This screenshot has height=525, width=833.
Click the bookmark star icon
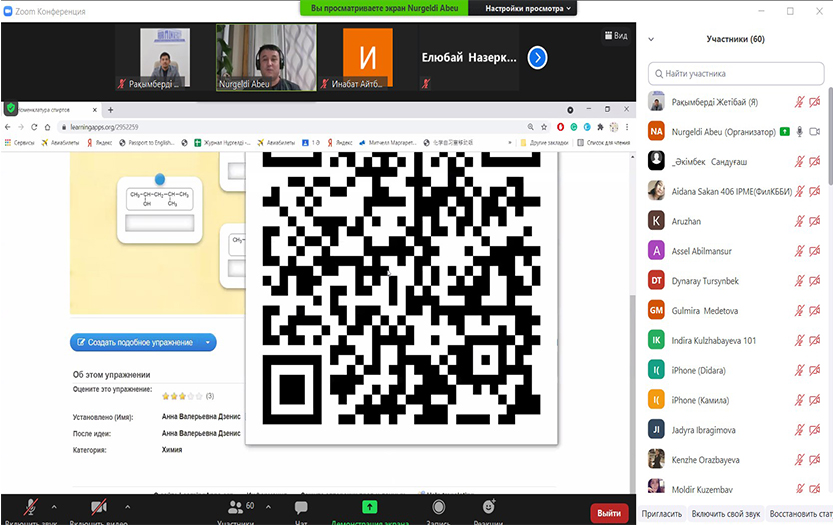tap(544, 127)
